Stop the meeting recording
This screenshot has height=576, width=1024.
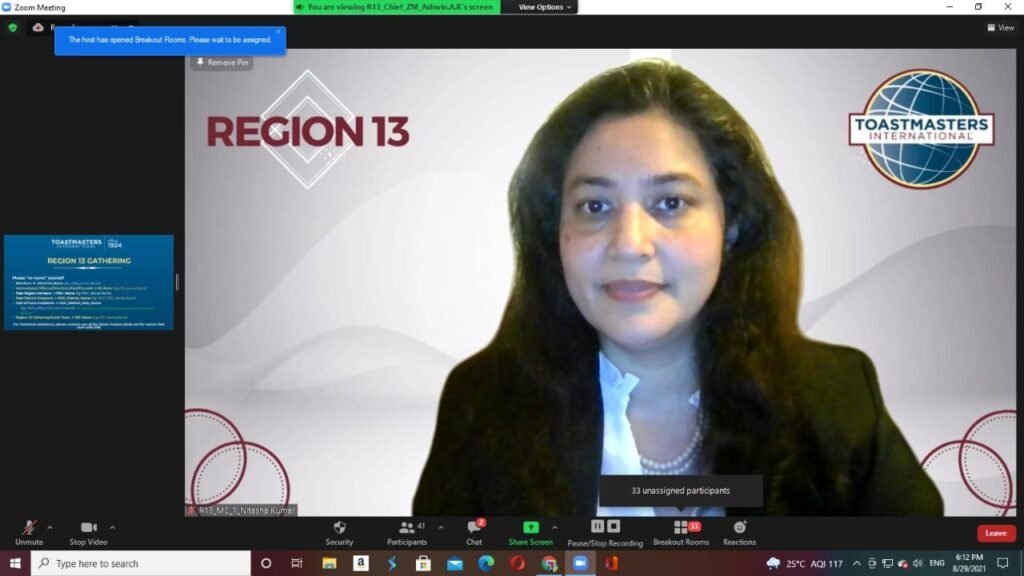click(614, 526)
